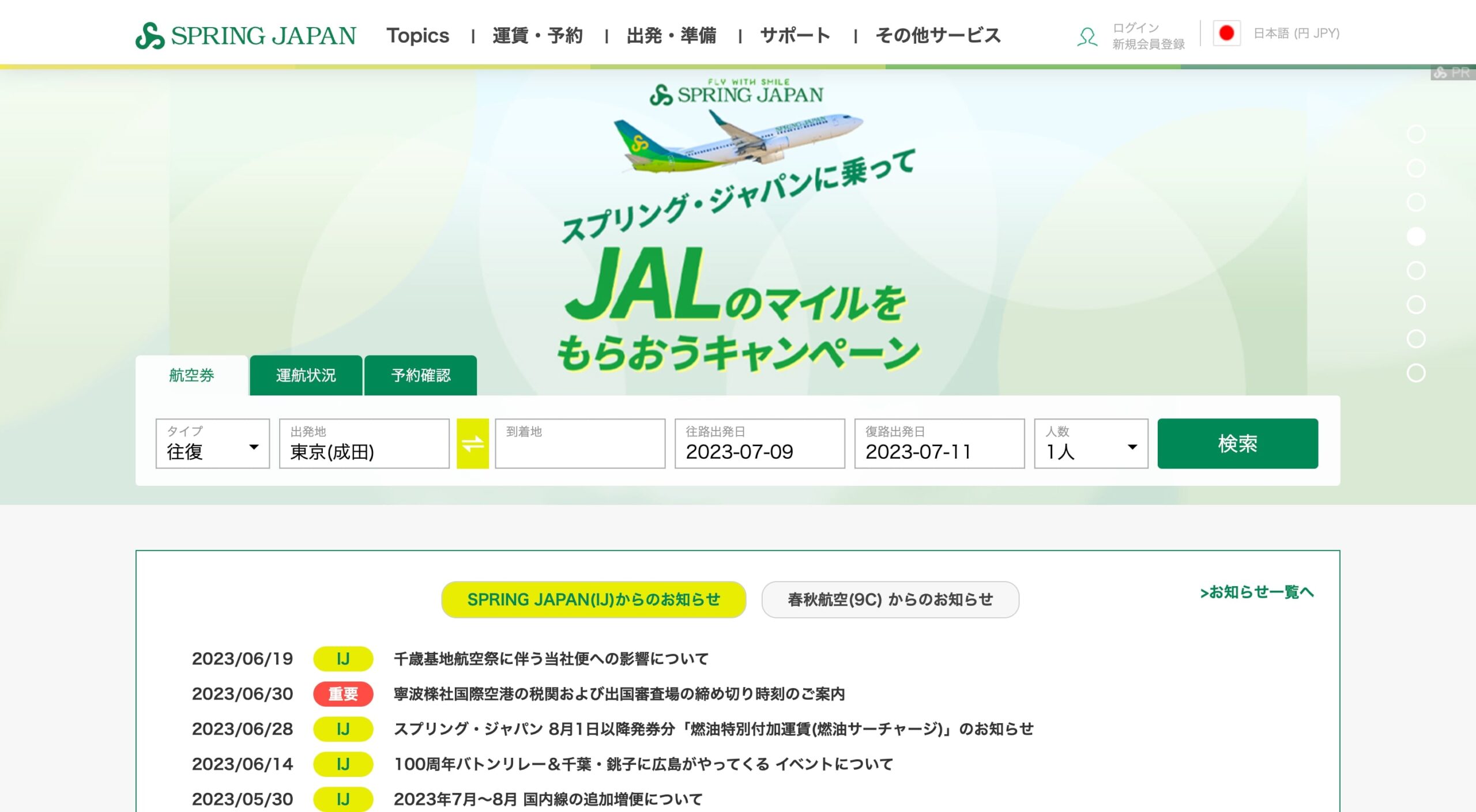Viewport: 1476px width, 812px height.
Task: Click the Japan flag language icon
Action: point(1226,33)
